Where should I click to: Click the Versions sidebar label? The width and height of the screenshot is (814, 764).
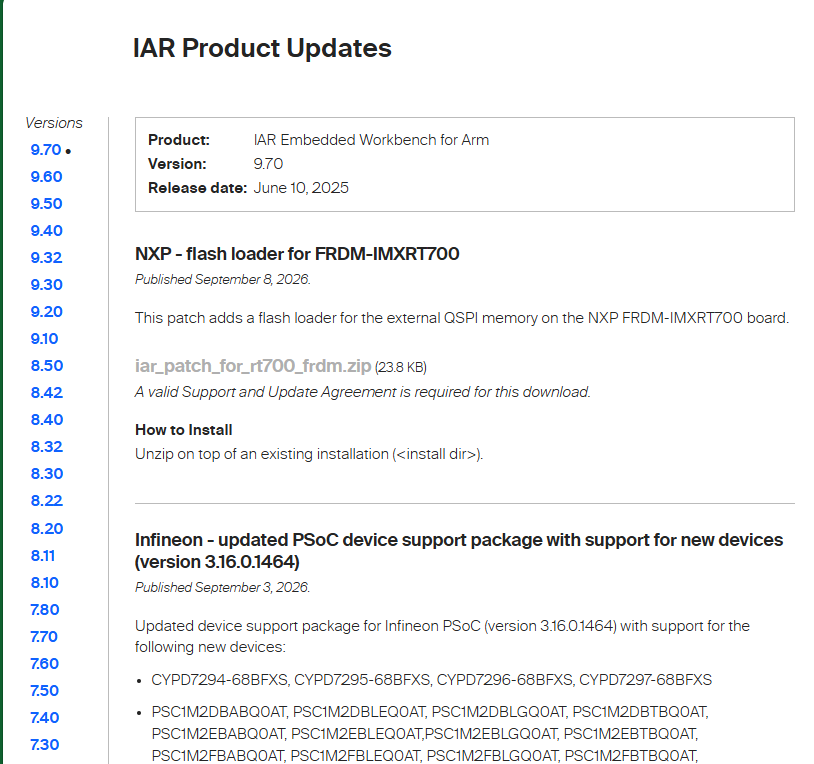coord(54,123)
